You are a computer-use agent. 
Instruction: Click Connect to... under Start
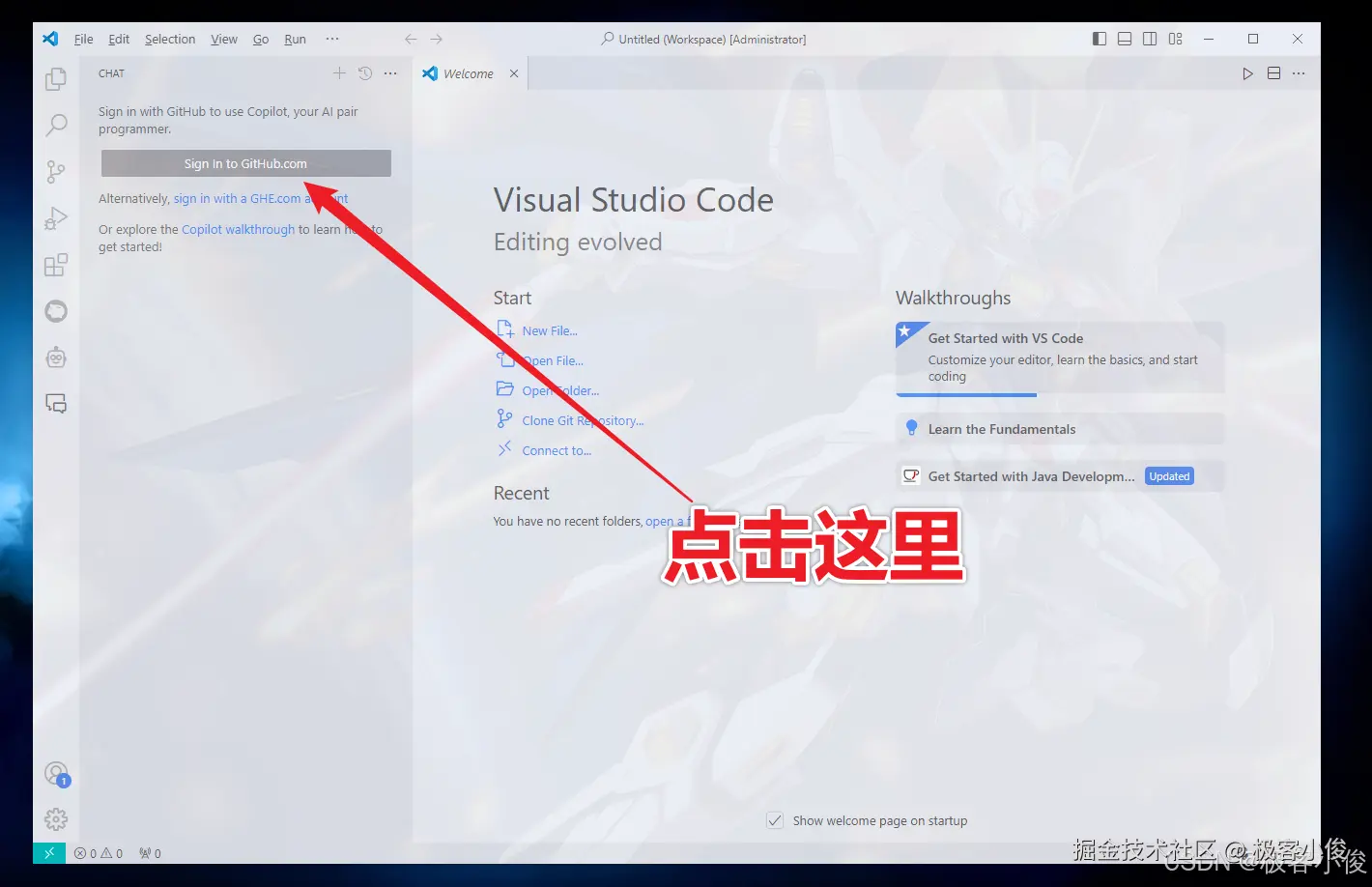coord(544,450)
